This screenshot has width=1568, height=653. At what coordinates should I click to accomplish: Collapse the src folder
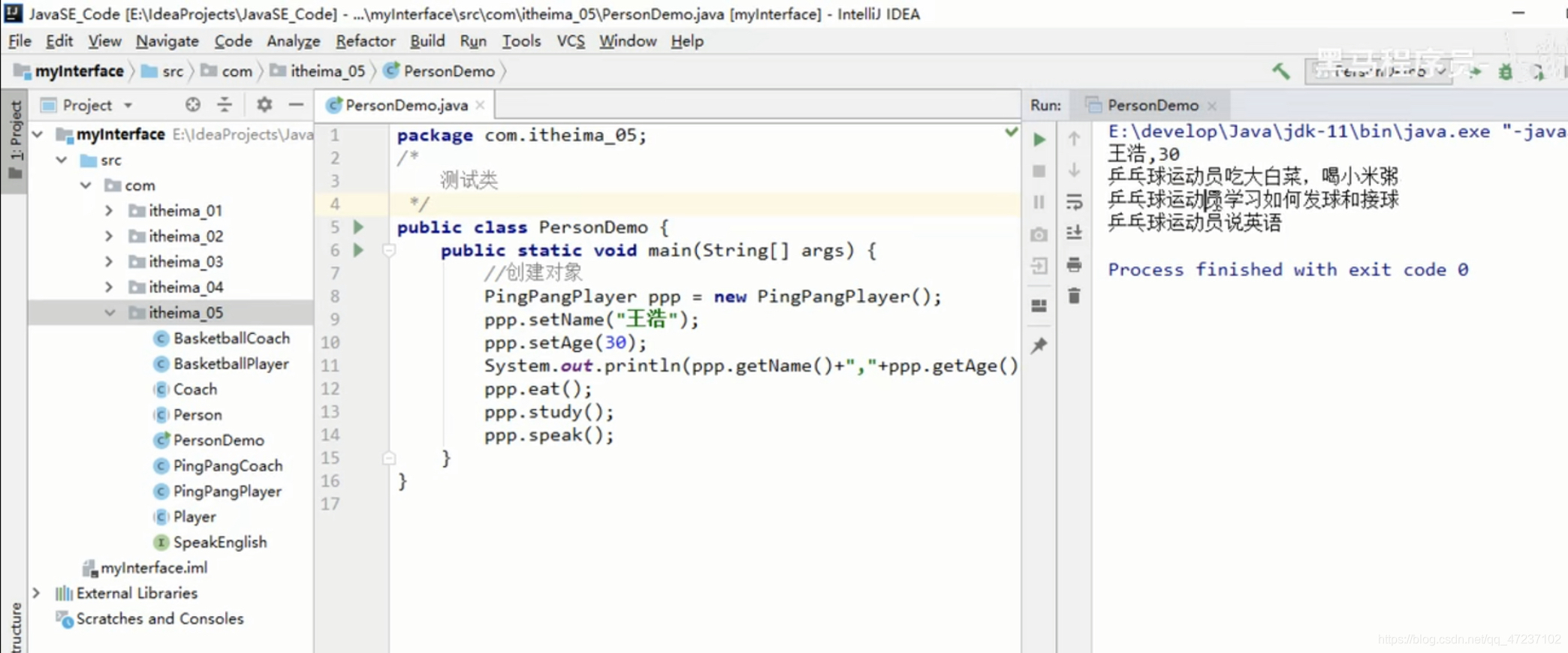click(x=62, y=160)
